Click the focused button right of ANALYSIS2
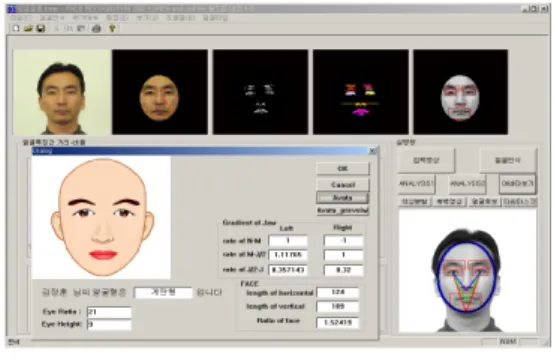This screenshot has height=360, width=554. pos(517,184)
